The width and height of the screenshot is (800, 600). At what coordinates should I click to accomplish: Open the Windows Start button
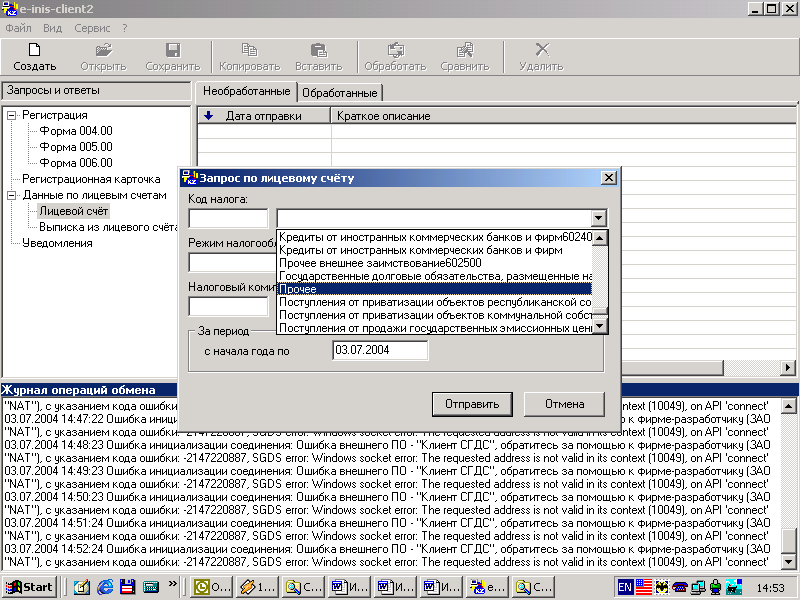coord(29,587)
